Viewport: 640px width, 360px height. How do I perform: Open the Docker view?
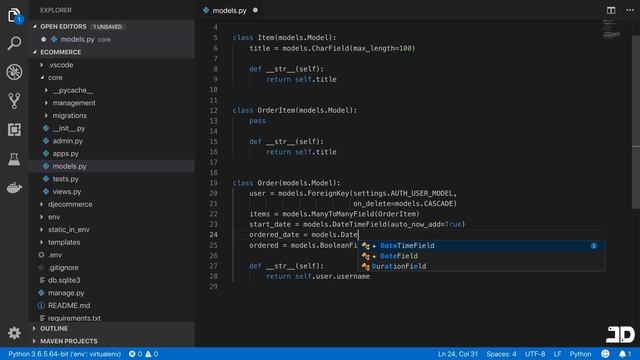coord(14,187)
